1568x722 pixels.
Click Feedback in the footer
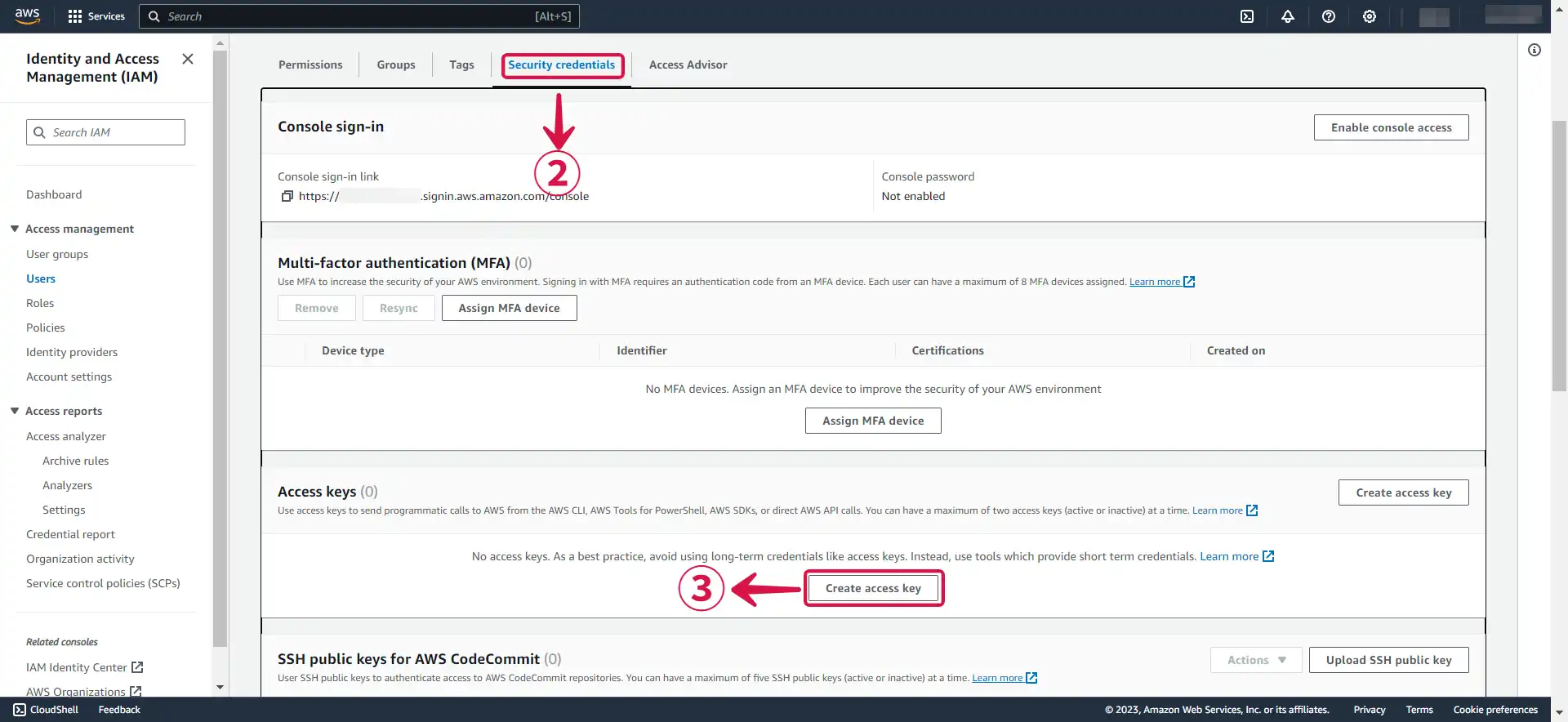click(x=119, y=710)
